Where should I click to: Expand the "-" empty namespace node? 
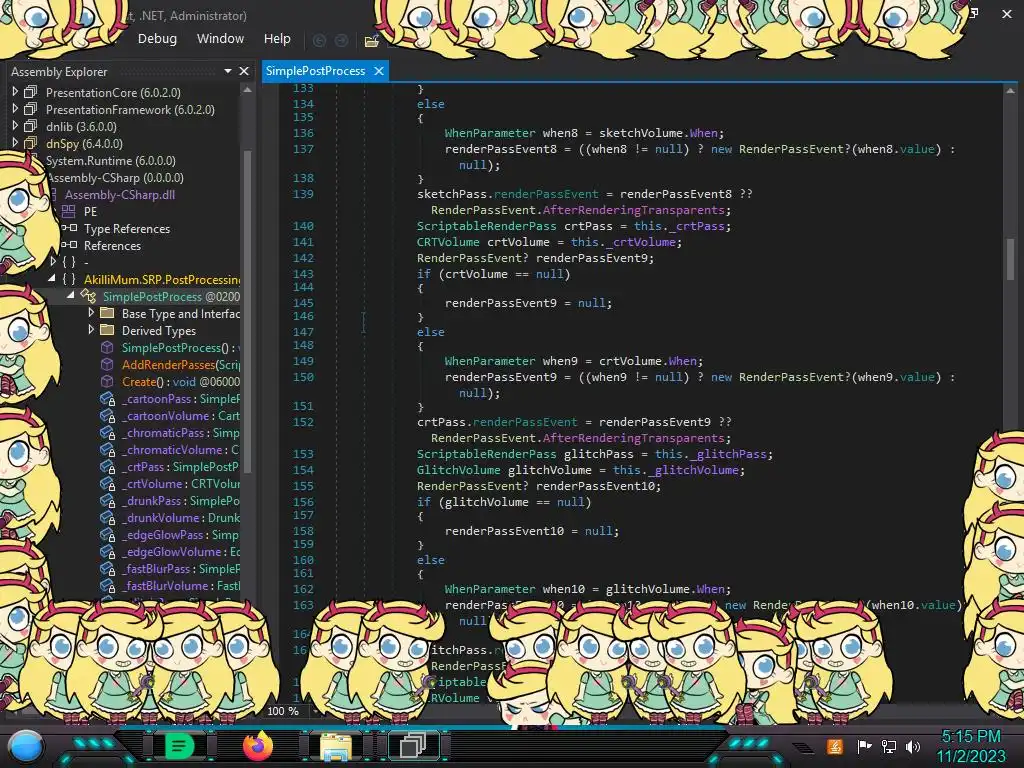[x=53, y=262]
